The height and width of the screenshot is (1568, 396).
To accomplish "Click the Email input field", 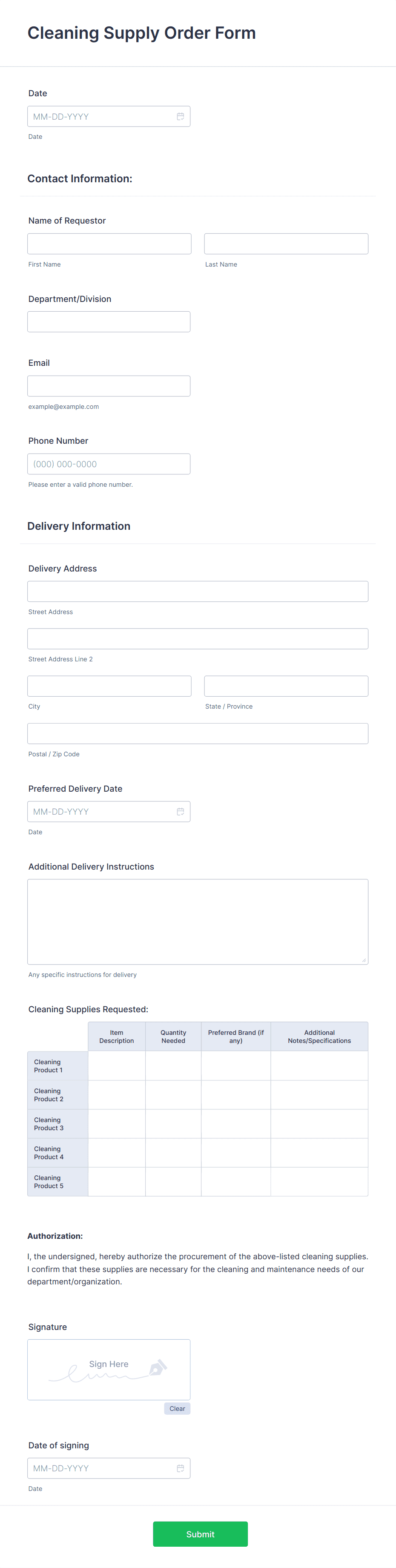I will (109, 385).
